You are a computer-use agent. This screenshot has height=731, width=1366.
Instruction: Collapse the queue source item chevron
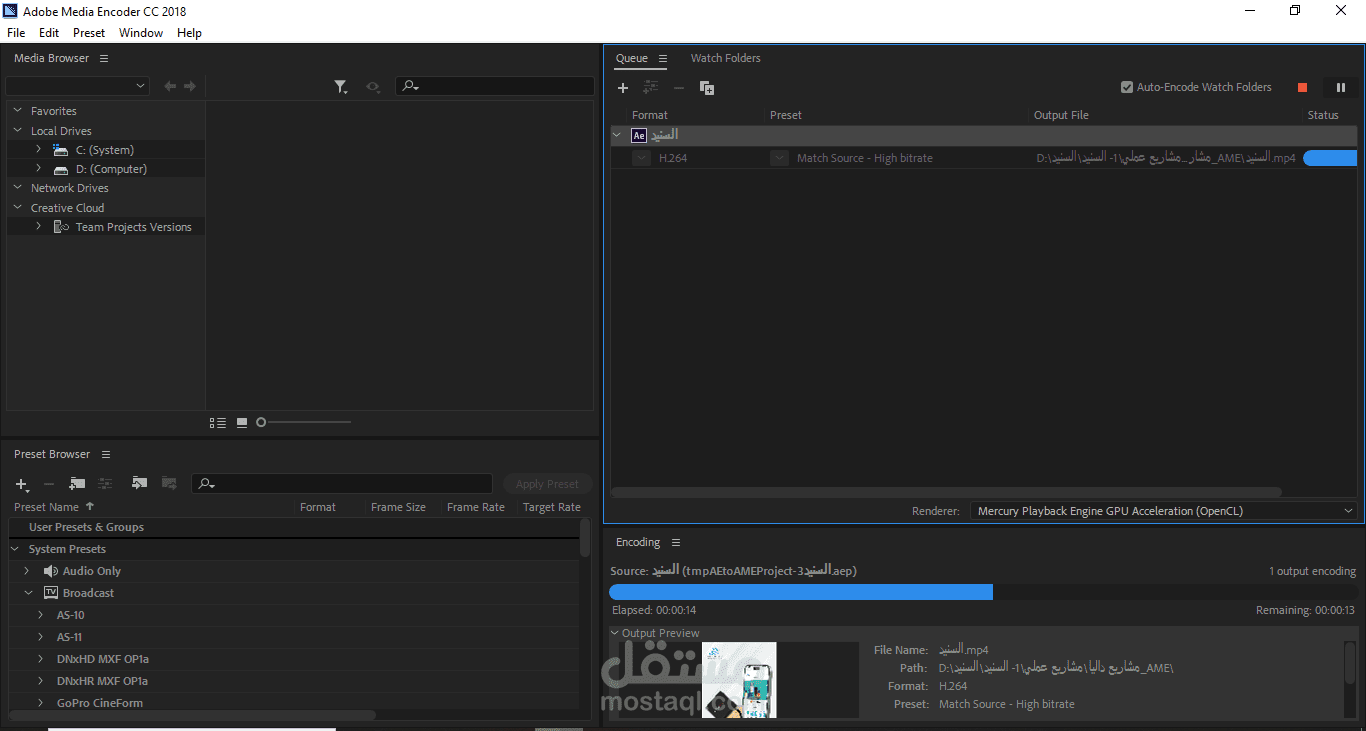[x=616, y=135]
